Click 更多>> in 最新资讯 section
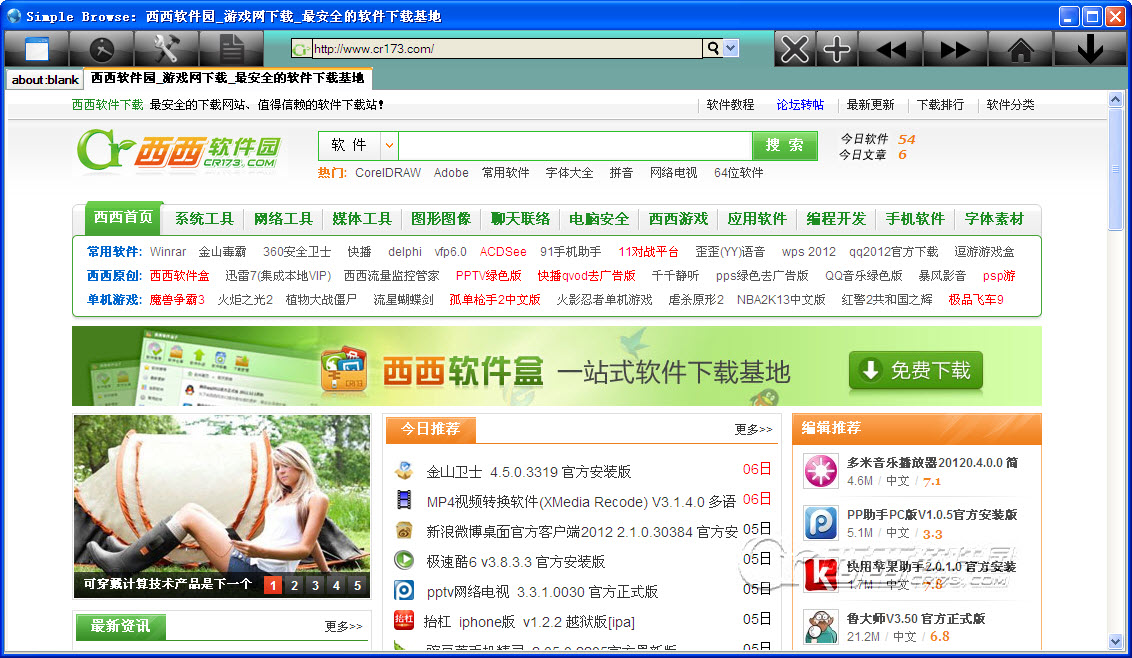The height and width of the screenshot is (658, 1132). tap(343, 625)
